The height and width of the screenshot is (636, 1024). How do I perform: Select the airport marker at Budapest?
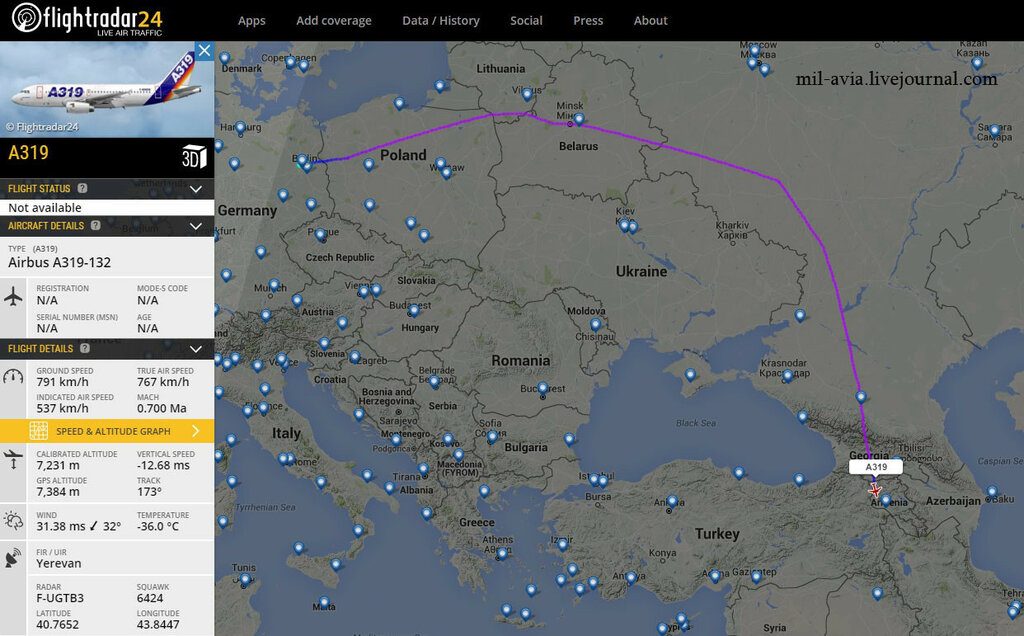click(x=413, y=310)
